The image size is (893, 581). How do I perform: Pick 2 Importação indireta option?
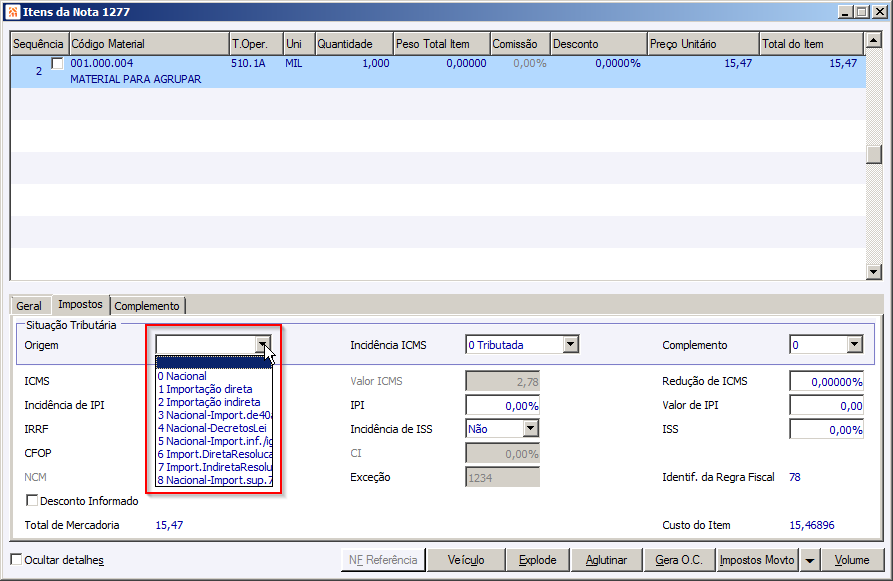pyautogui.click(x=214, y=402)
